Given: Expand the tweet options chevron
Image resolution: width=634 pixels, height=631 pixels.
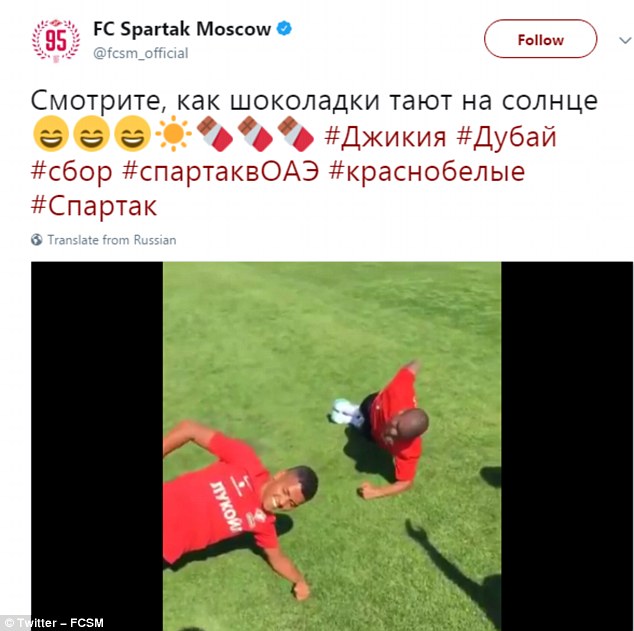Looking at the screenshot, I should [x=625, y=41].
